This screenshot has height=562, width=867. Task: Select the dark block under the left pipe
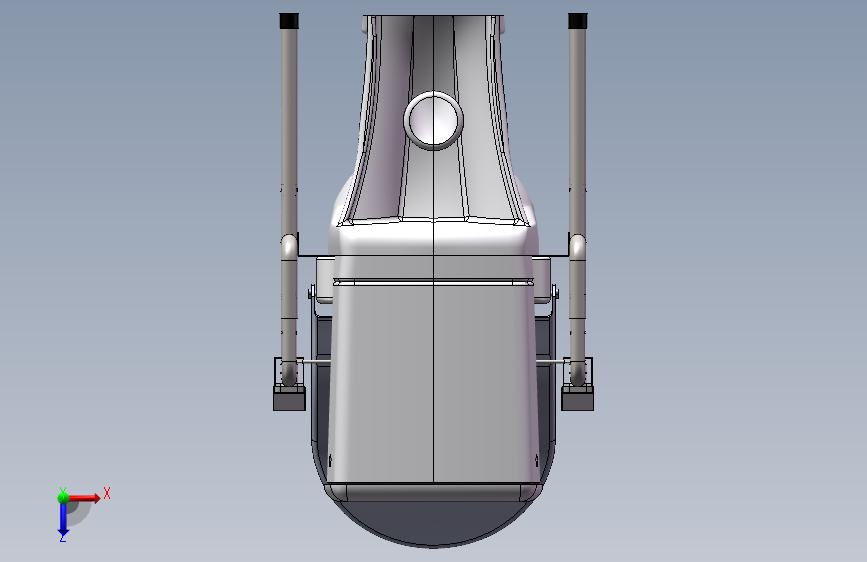point(289,398)
